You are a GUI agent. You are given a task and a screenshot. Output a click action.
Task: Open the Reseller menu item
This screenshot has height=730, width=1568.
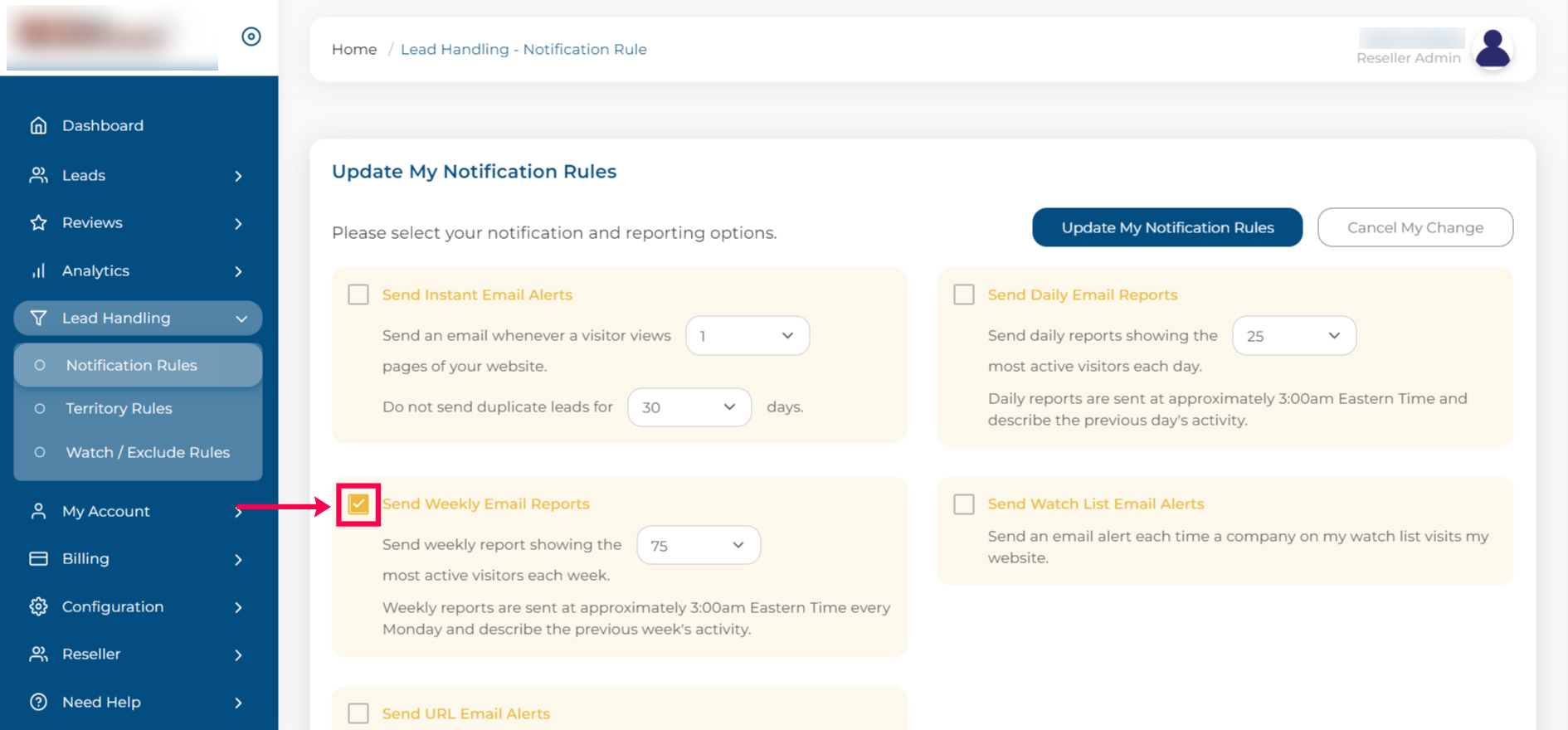coord(91,654)
